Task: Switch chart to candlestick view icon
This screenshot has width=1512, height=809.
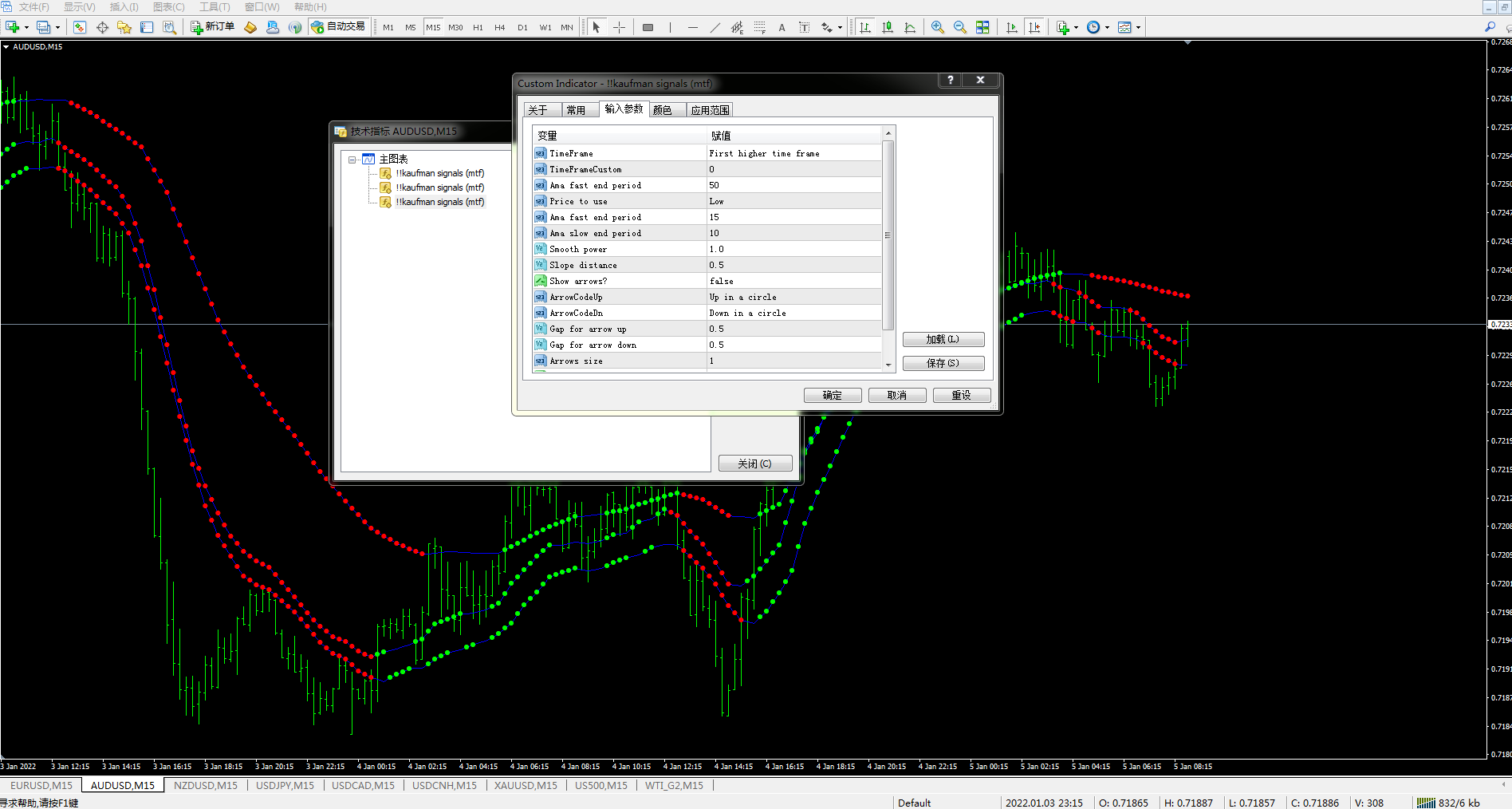Action: (888, 27)
